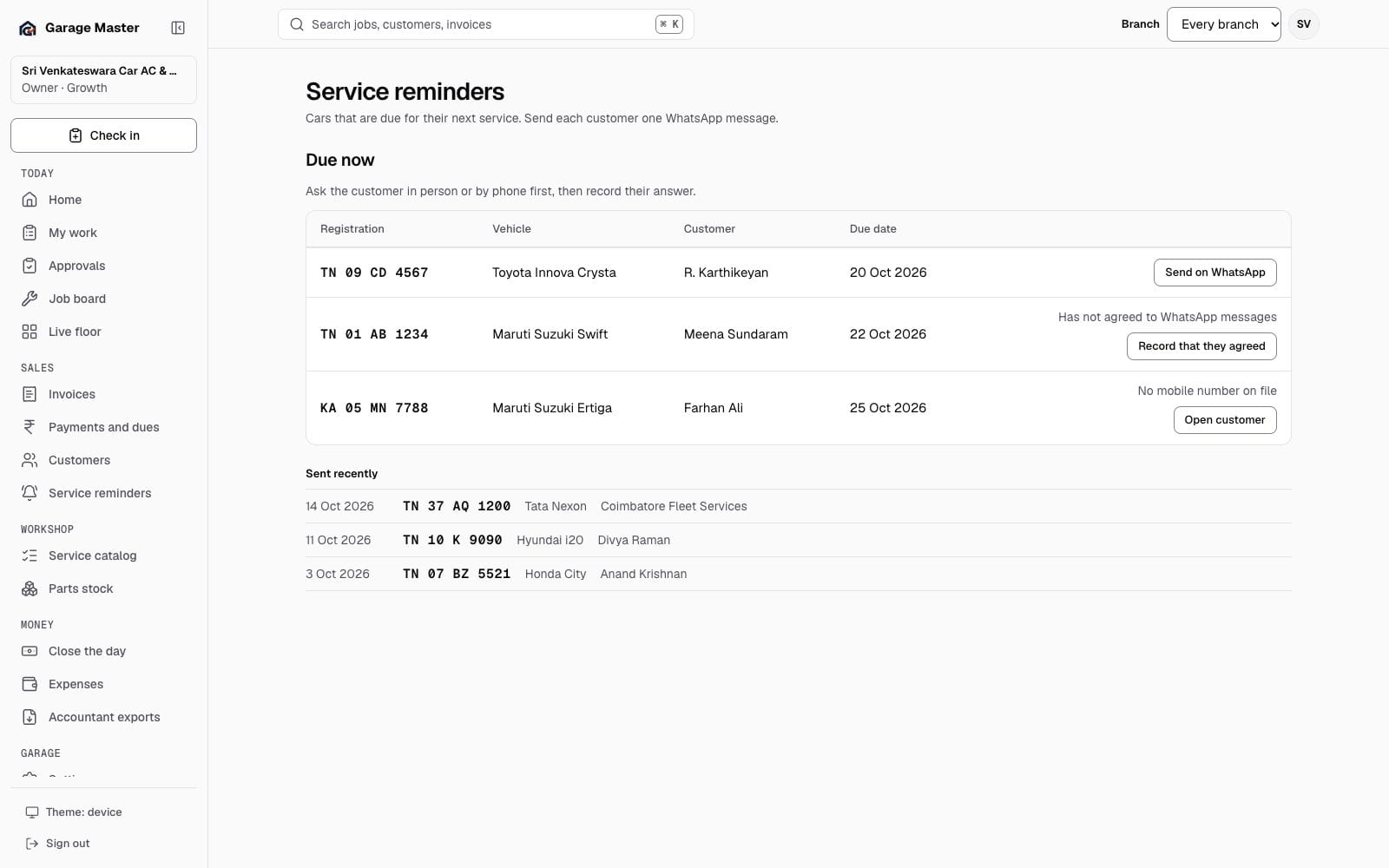Open Accountant exports
Screen dimensions: 1389x868
pos(103,717)
